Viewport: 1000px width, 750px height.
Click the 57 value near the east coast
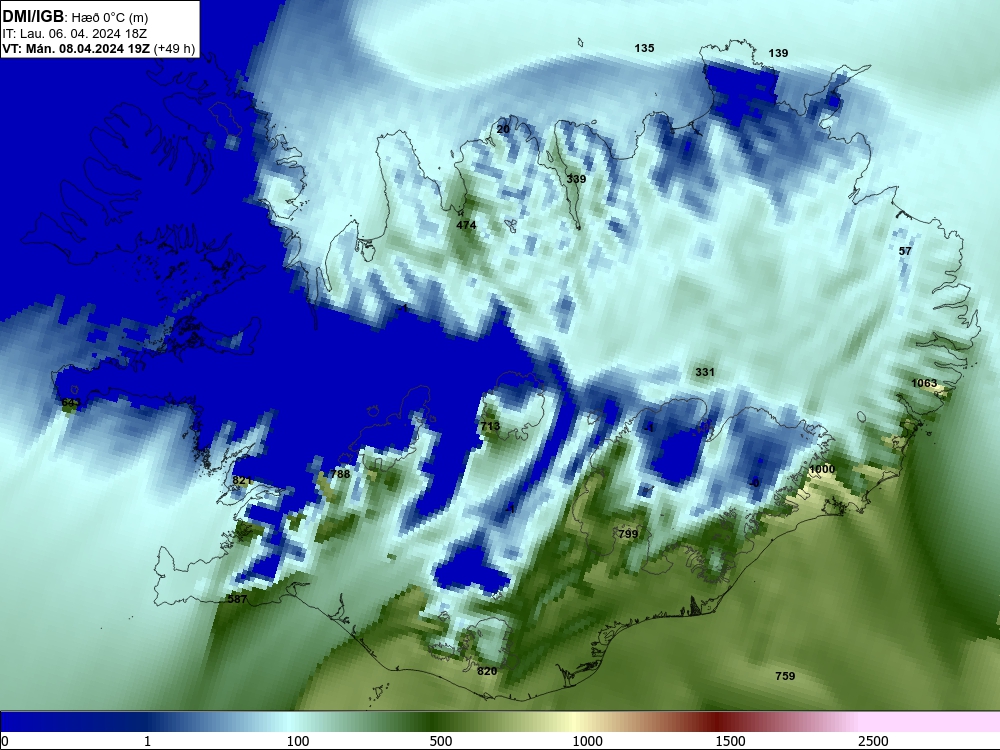(905, 251)
